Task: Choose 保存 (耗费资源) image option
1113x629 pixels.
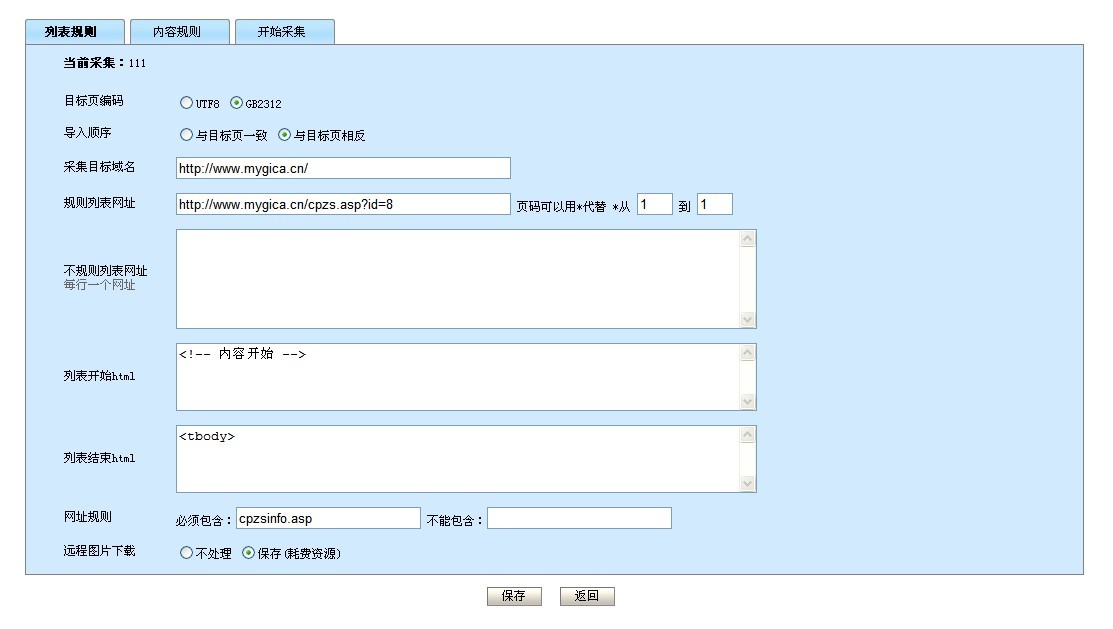Action: pyautogui.click(x=248, y=553)
